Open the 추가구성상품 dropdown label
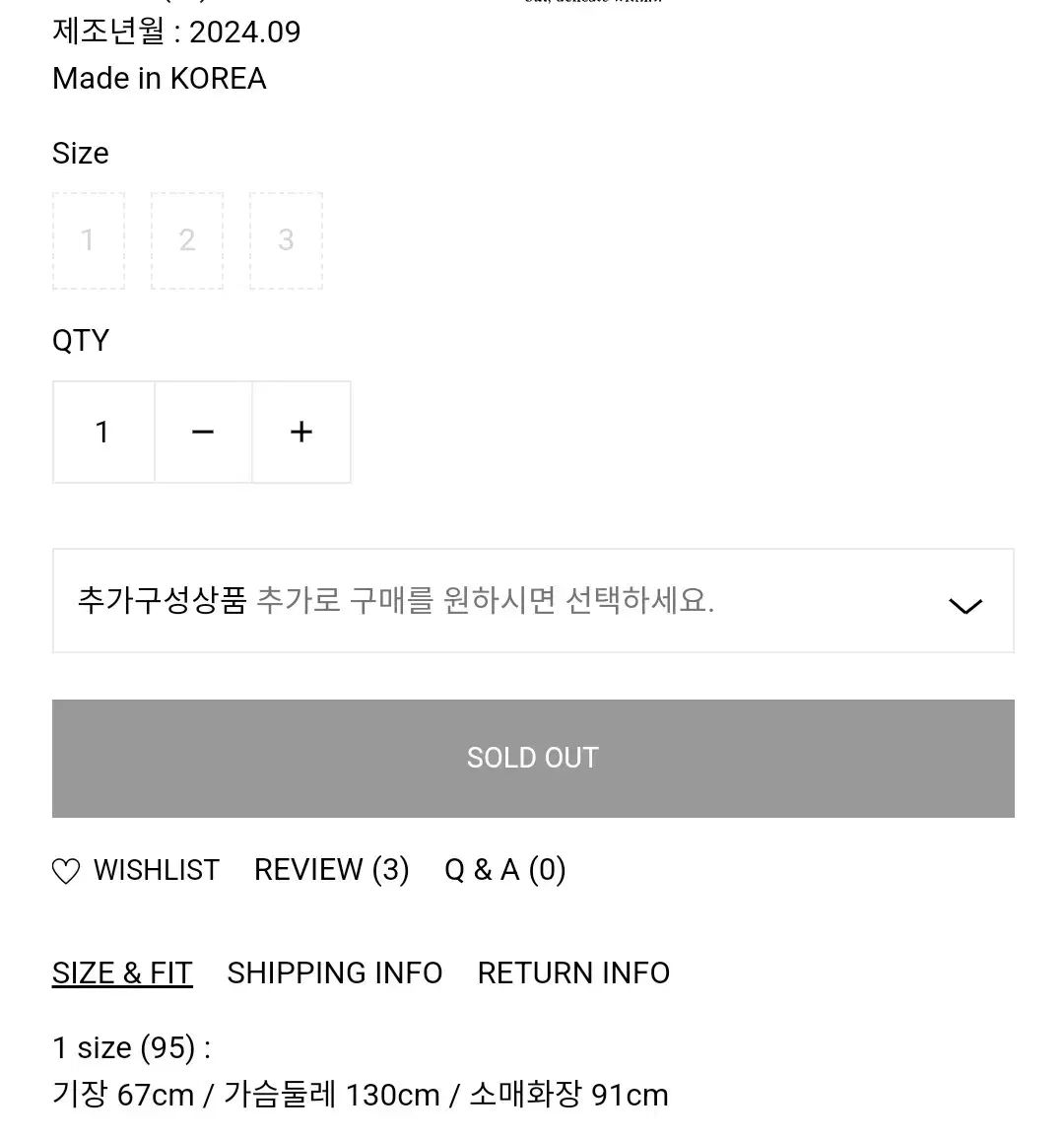 coord(162,600)
